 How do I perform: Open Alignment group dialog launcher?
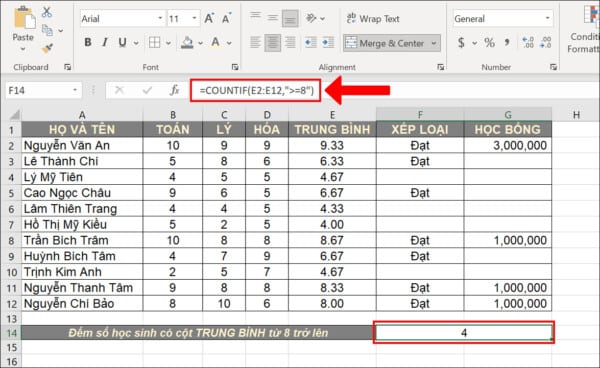click(441, 67)
